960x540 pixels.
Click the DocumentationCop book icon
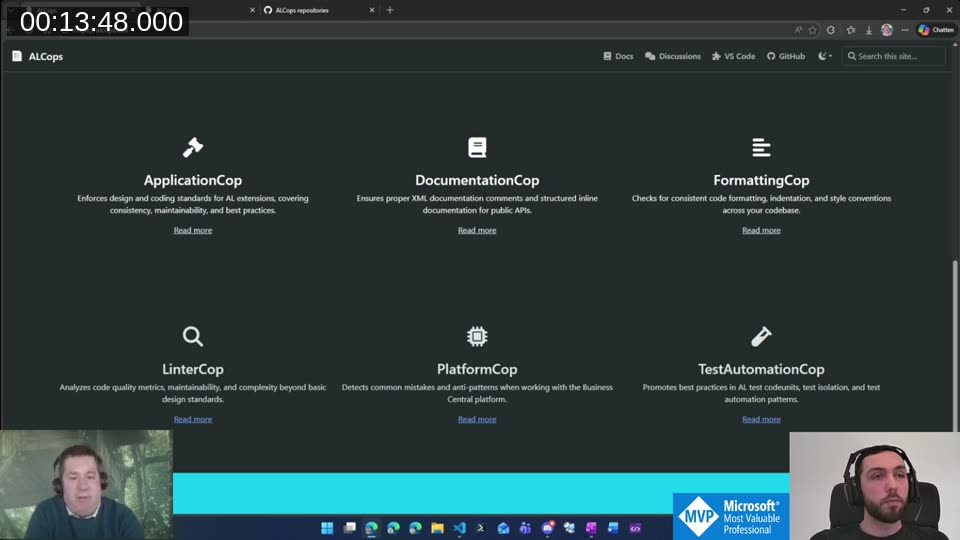(477, 148)
